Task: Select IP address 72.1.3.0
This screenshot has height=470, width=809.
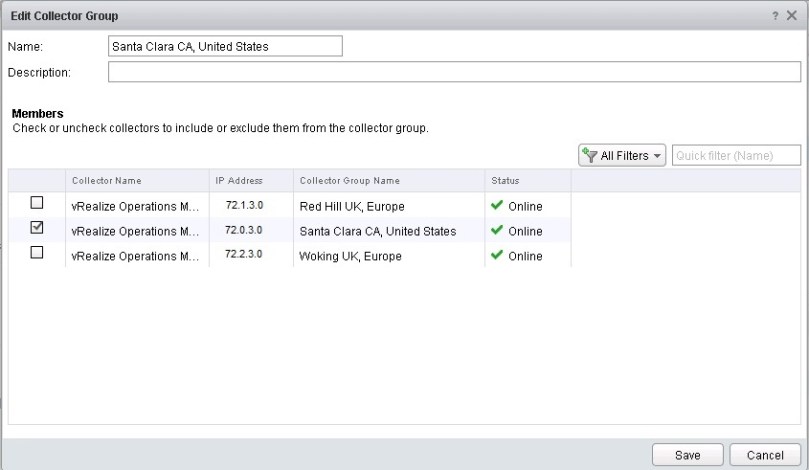Action: (x=245, y=205)
